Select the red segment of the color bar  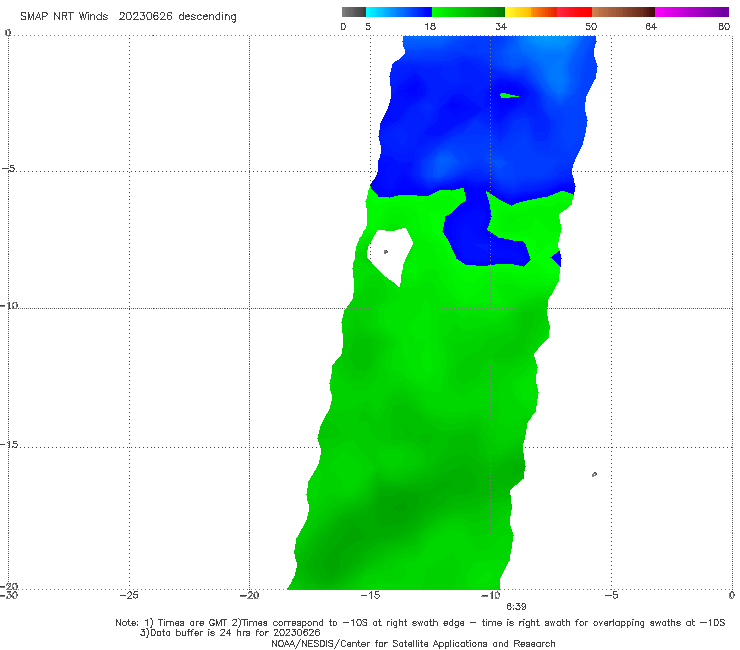[574, 12]
